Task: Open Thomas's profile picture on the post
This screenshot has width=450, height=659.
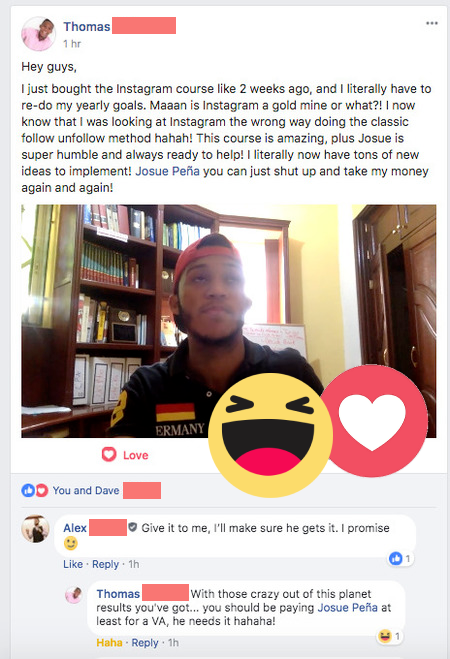Action: [x=38, y=34]
